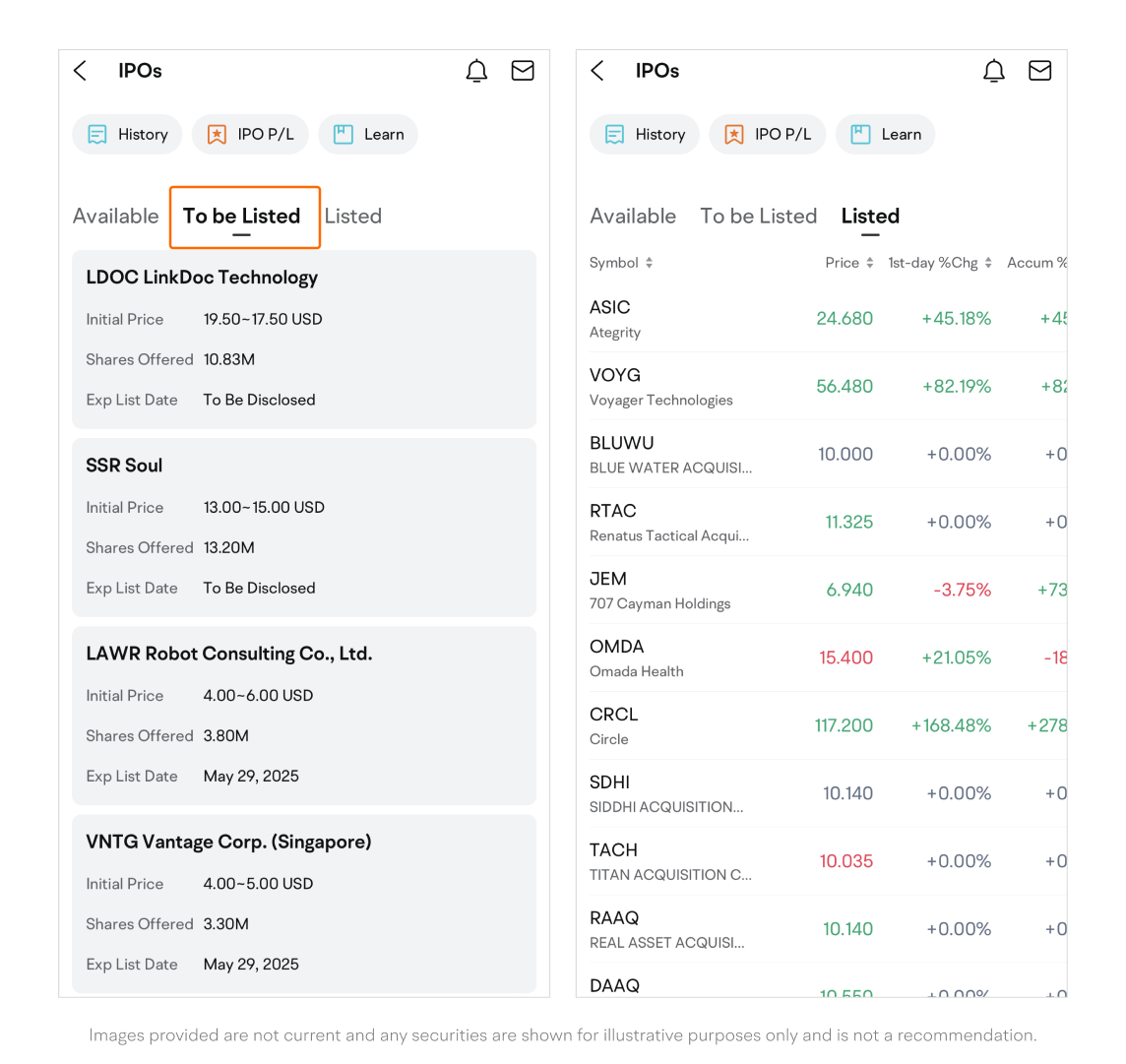This screenshot has width=1126, height=1064.
Task: Open the mail icon in left IPOs screen
Action: [523, 71]
